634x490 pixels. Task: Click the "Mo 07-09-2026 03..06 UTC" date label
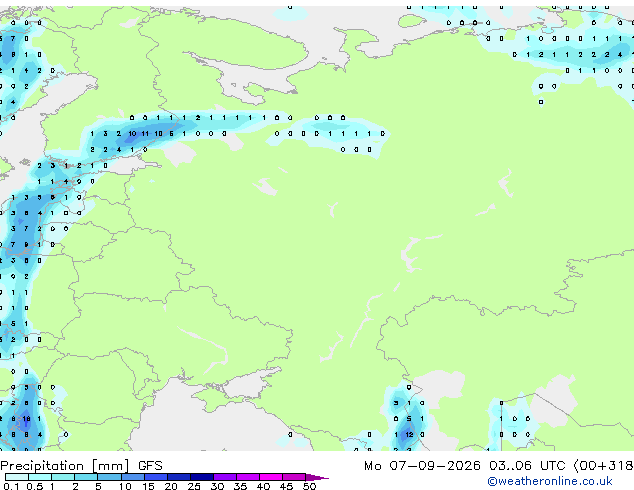[x=465, y=466]
